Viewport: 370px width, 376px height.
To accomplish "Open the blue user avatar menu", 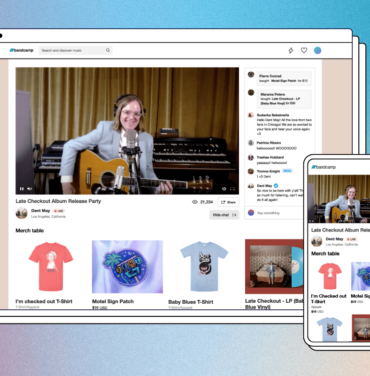I will tap(318, 50).
